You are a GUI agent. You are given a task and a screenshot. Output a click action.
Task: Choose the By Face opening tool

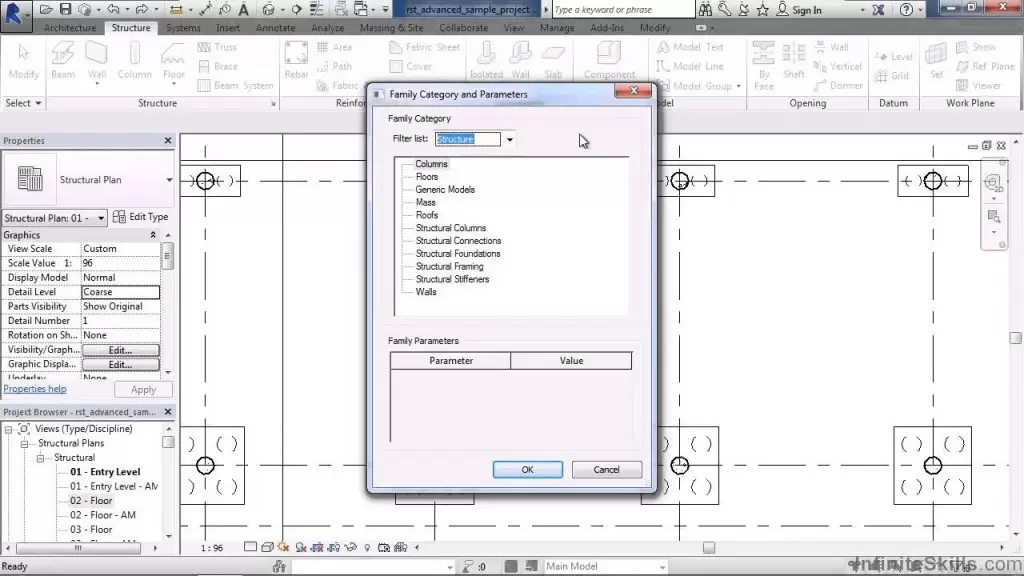[764, 60]
